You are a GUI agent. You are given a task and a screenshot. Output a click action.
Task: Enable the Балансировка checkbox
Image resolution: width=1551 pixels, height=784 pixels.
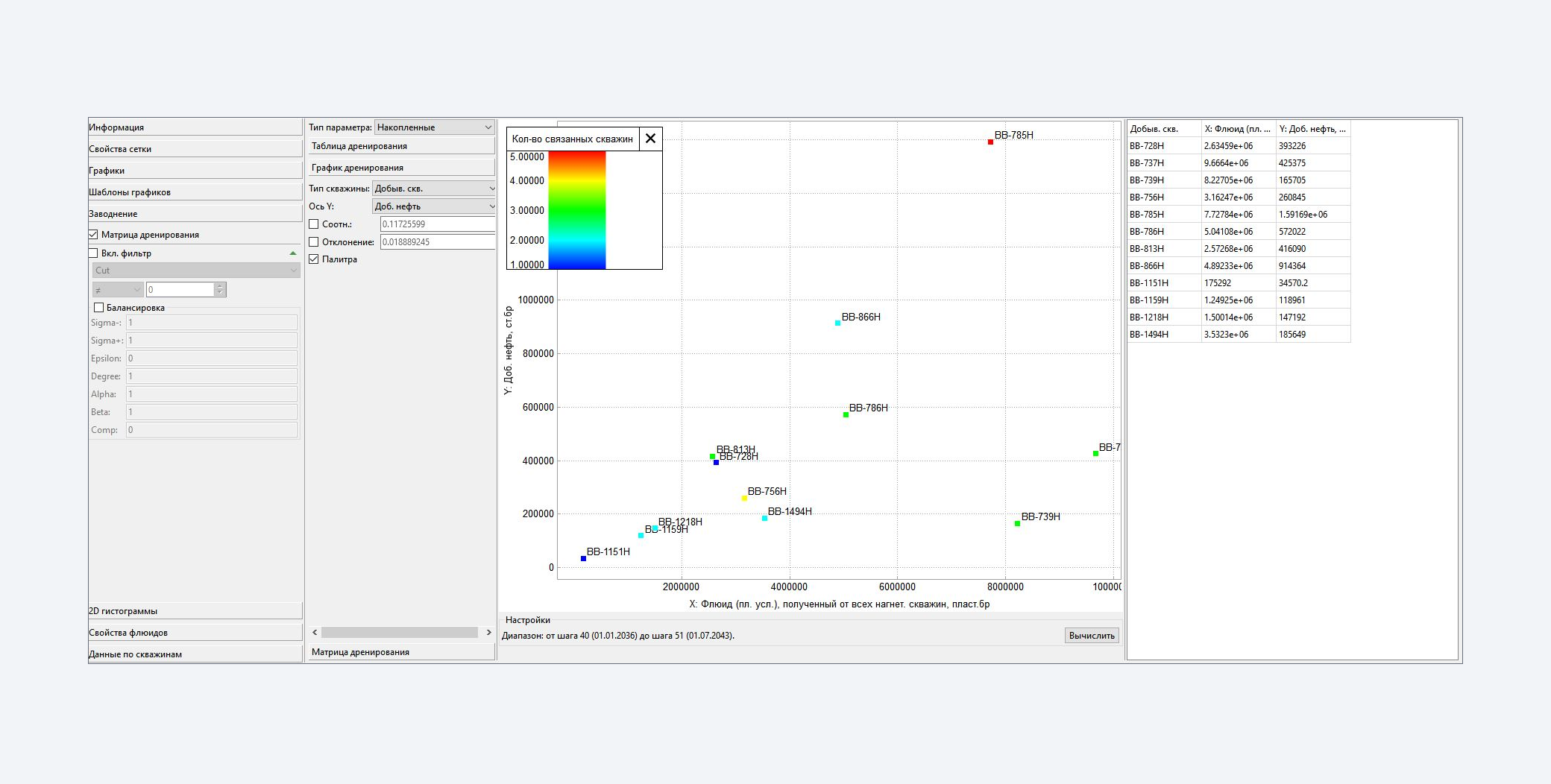[x=98, y=308]
